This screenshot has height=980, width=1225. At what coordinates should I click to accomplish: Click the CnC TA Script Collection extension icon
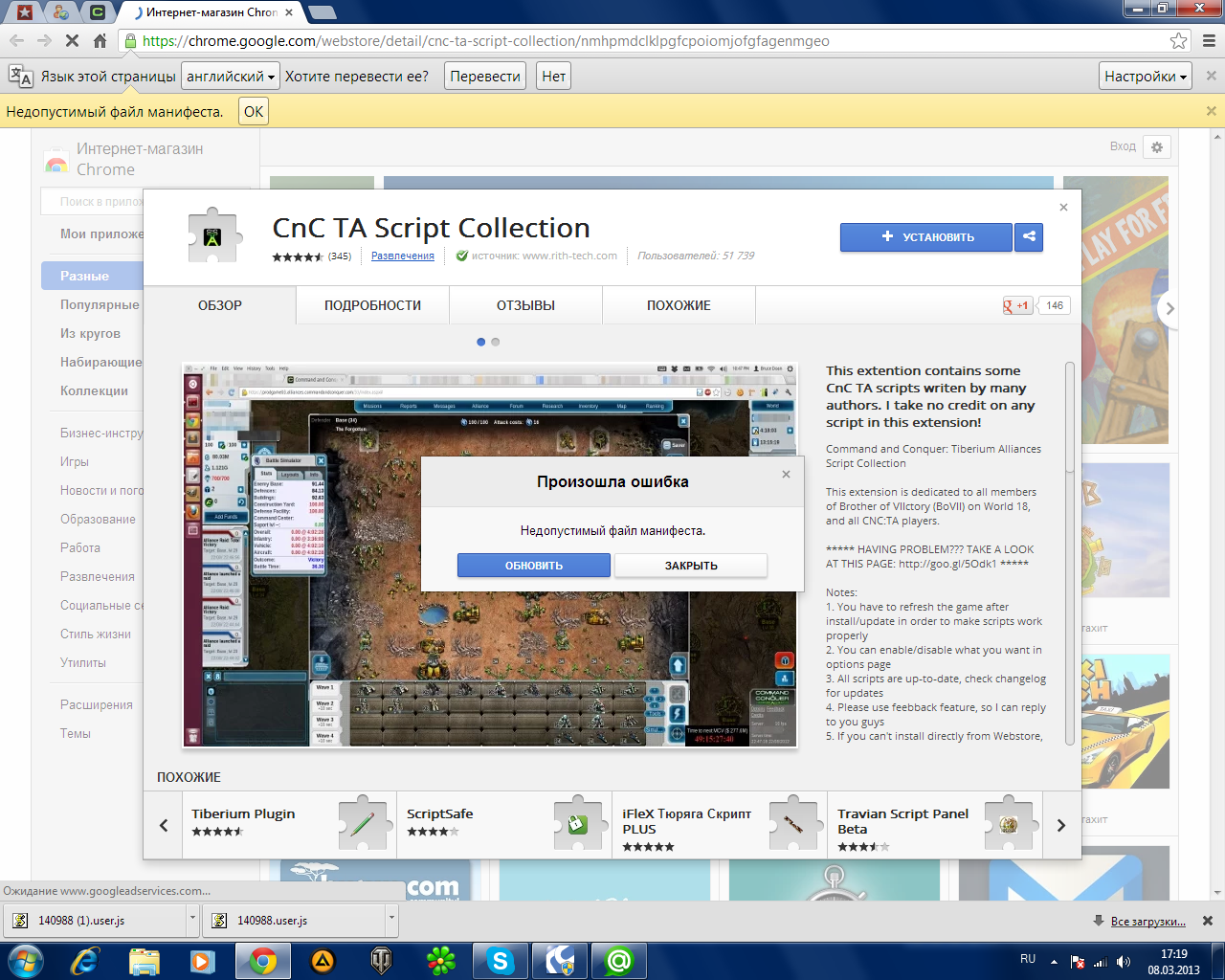213,235
